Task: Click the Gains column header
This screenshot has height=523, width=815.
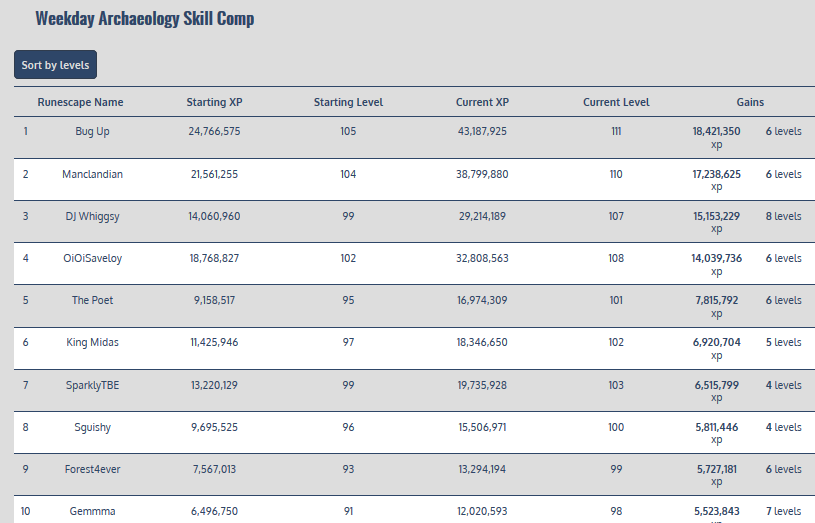Action: pyautogui.click(x=750, y=102)
